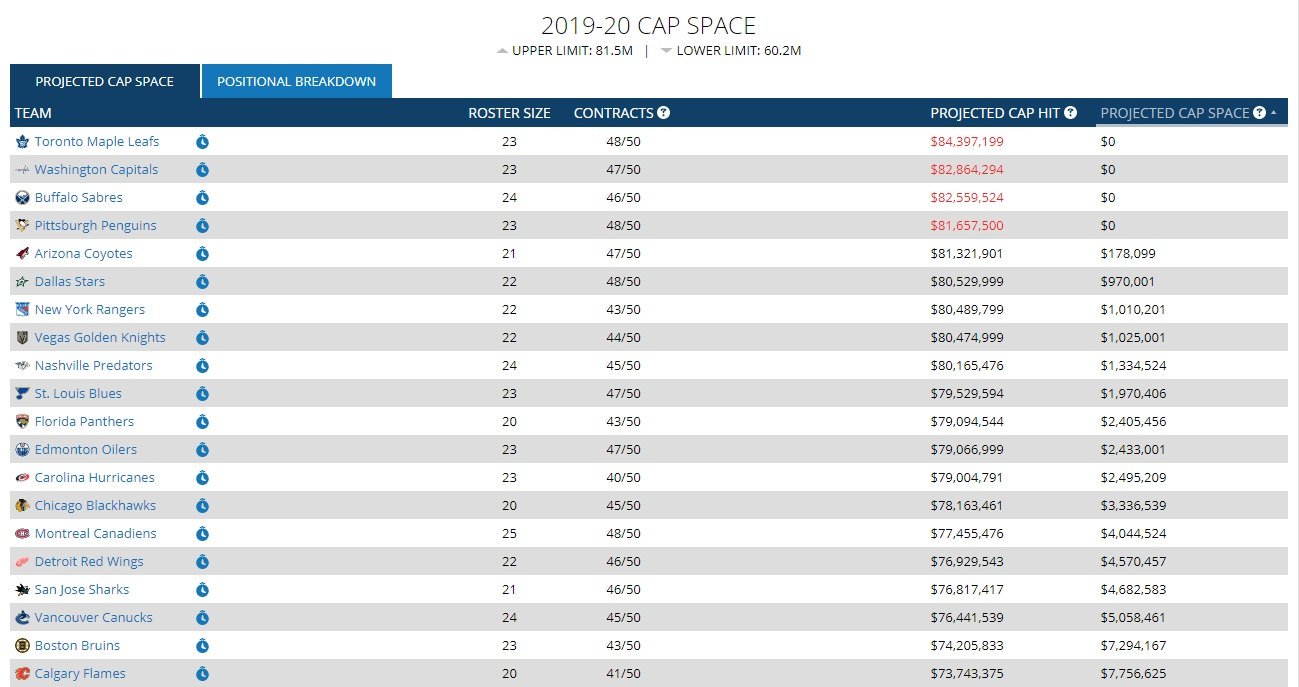Open the Vancouver Canucks team link
Screen dimensions: 1299x687
coord(94,618)
